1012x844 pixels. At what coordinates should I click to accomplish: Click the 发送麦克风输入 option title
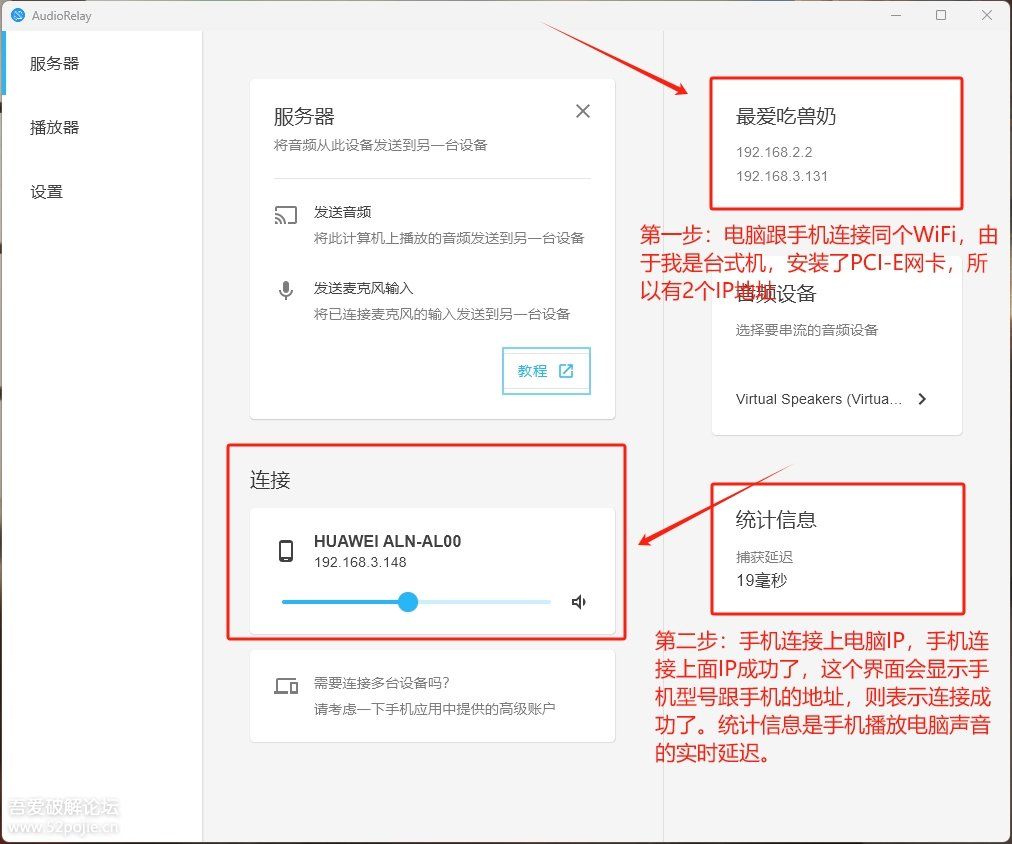(x=363, y=288)
